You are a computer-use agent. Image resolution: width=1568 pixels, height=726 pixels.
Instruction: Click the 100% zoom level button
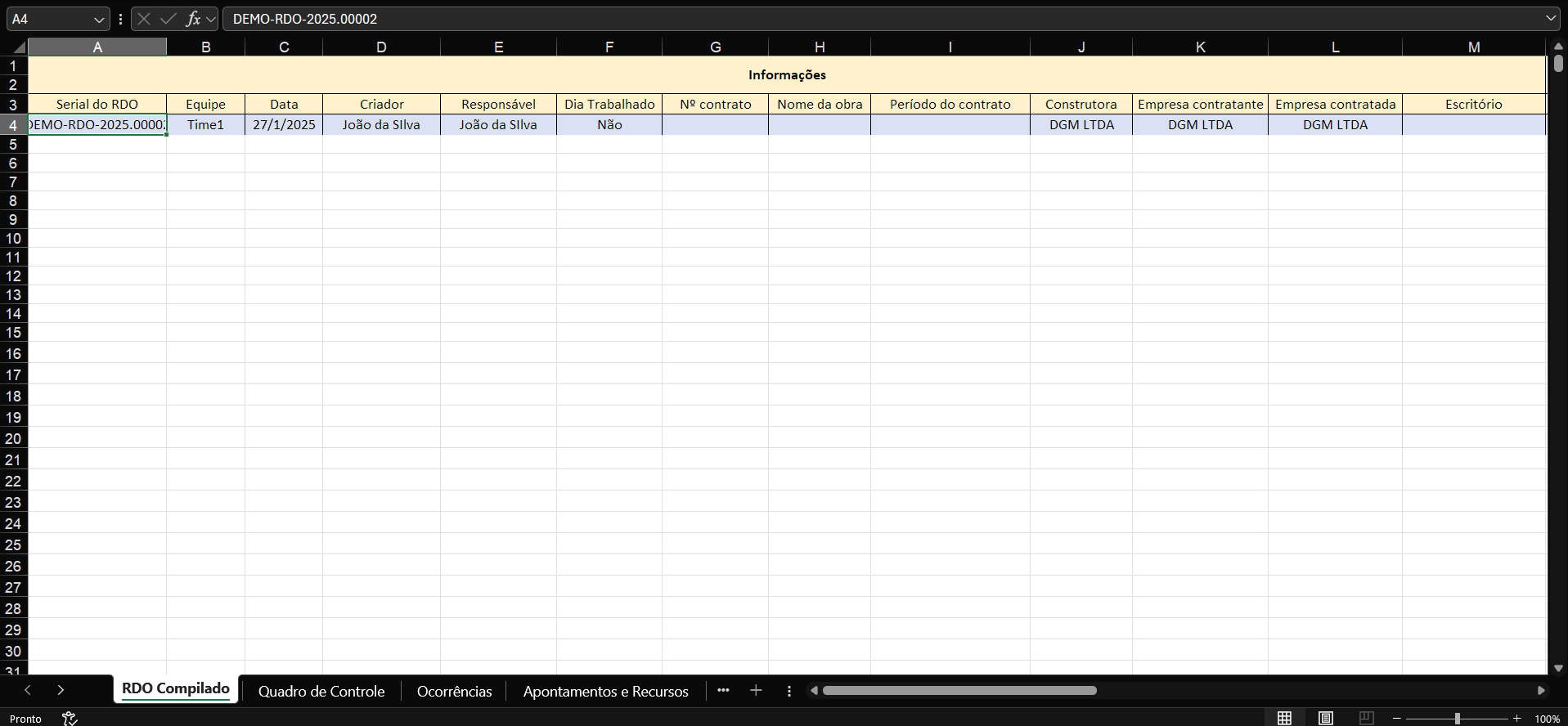(1547, 719)
